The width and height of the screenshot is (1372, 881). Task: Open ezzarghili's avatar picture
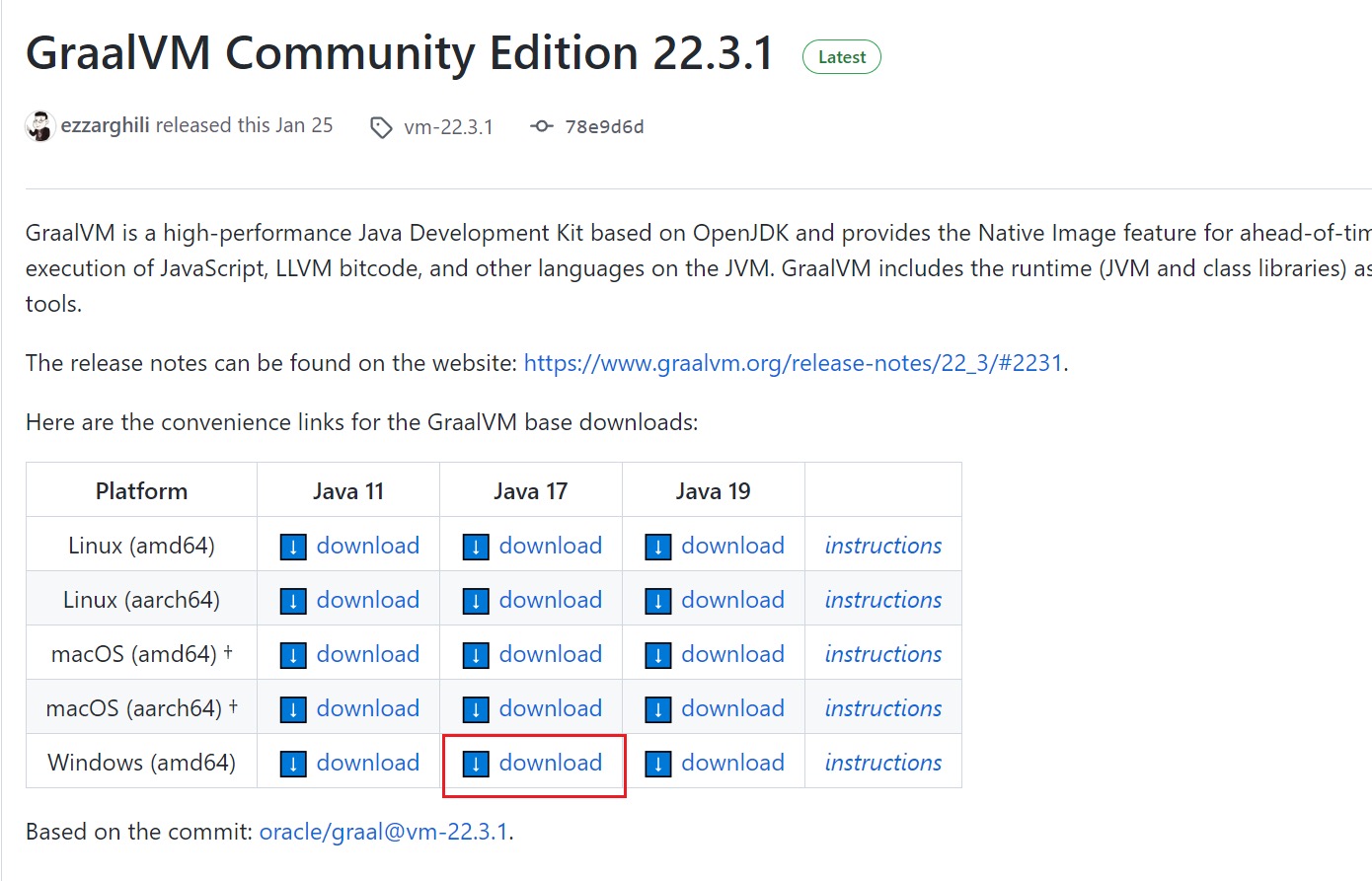pos(39,126)
